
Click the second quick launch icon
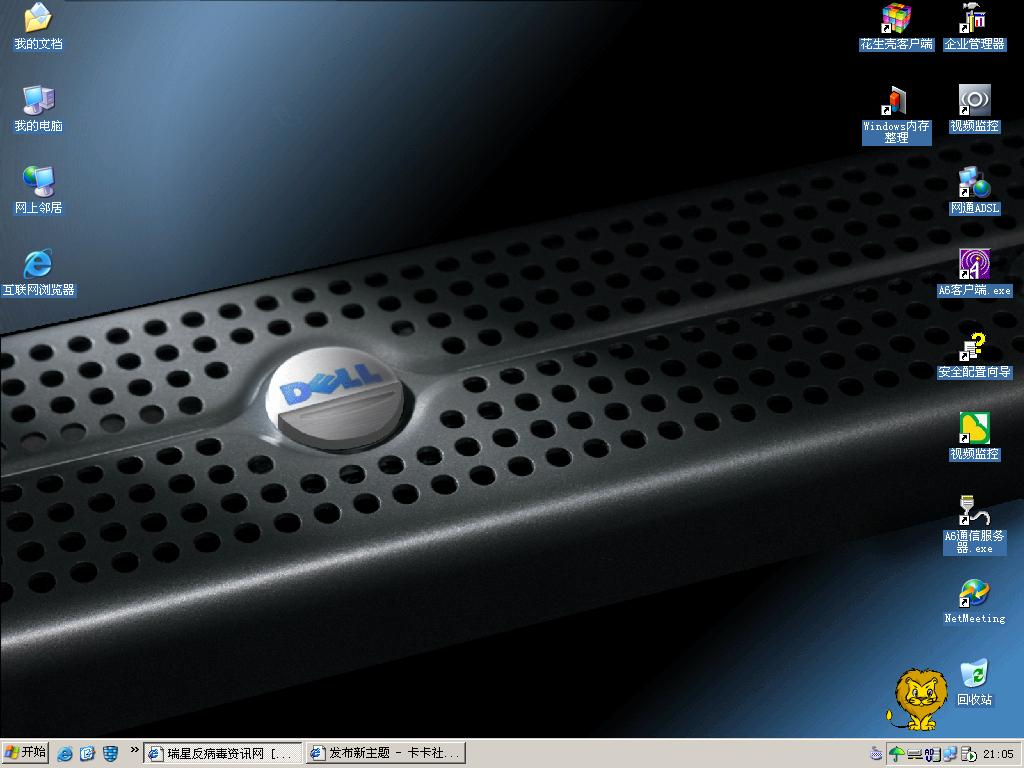pos(88,754)
